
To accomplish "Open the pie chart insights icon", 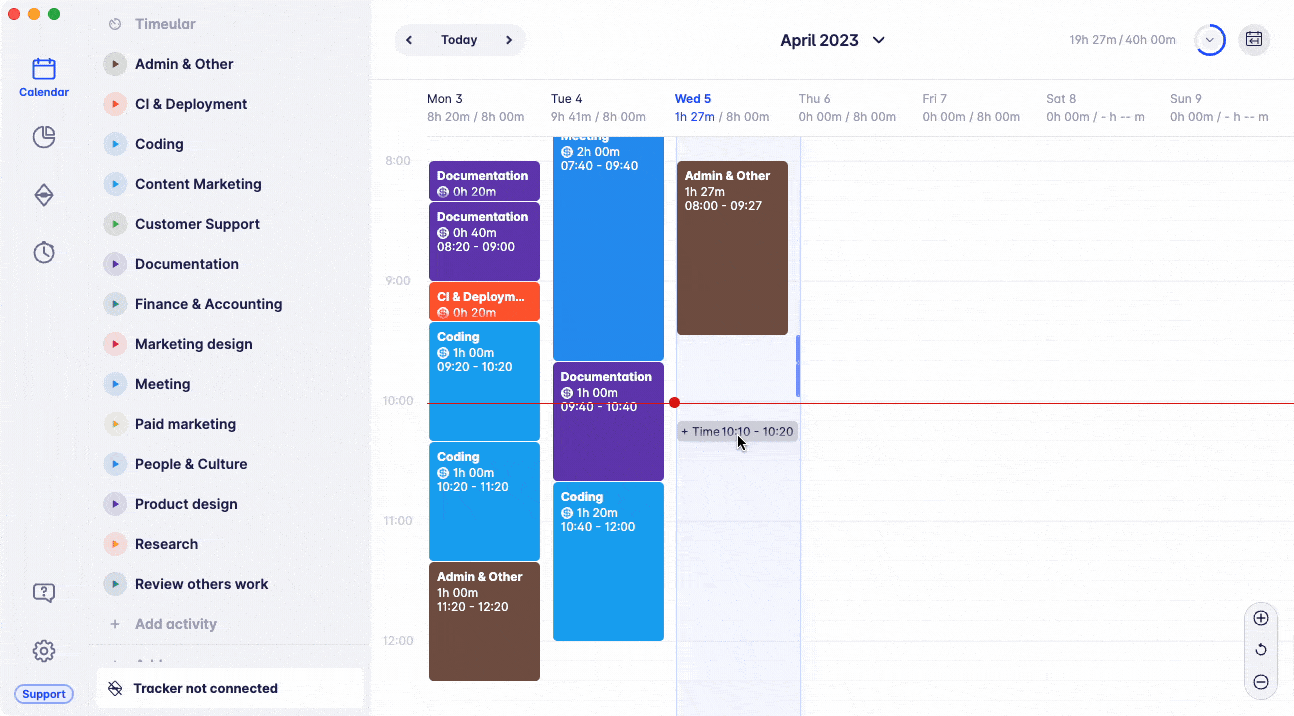I will (44, 137).
